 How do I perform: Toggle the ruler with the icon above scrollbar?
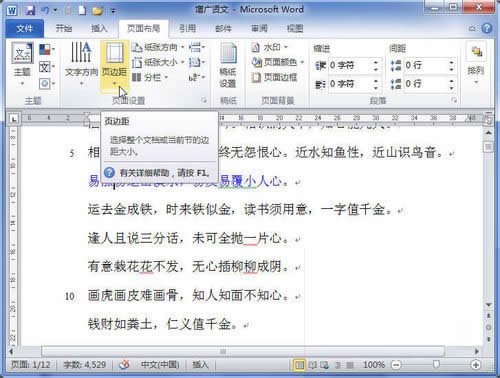[x=488, y=120]
